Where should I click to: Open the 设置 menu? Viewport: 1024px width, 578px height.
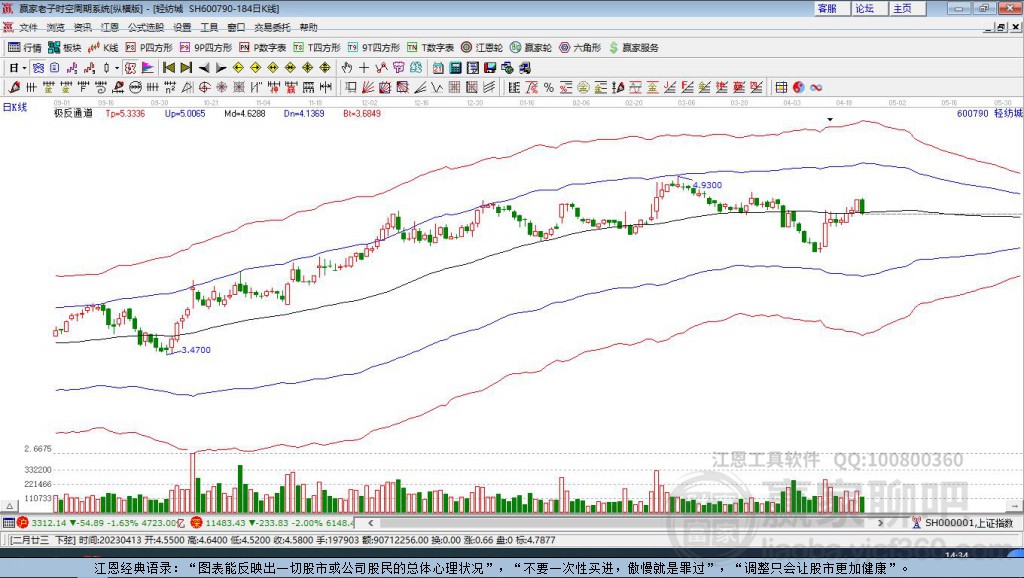tap(182, 27)
